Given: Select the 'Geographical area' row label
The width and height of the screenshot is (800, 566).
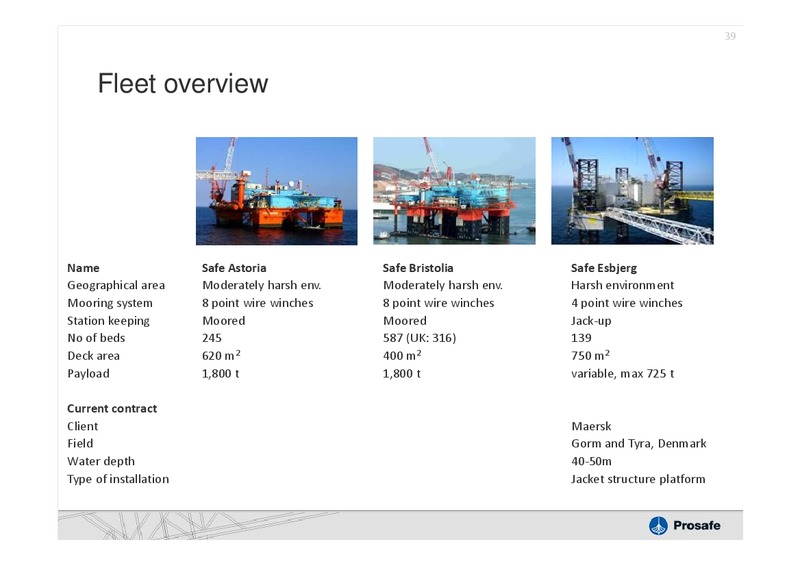Looking at the screenshot, I should coord(116,286).
